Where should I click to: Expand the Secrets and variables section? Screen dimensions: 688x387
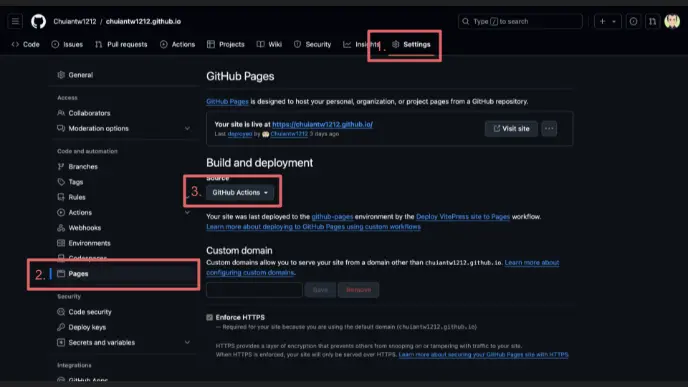[187, 342]
